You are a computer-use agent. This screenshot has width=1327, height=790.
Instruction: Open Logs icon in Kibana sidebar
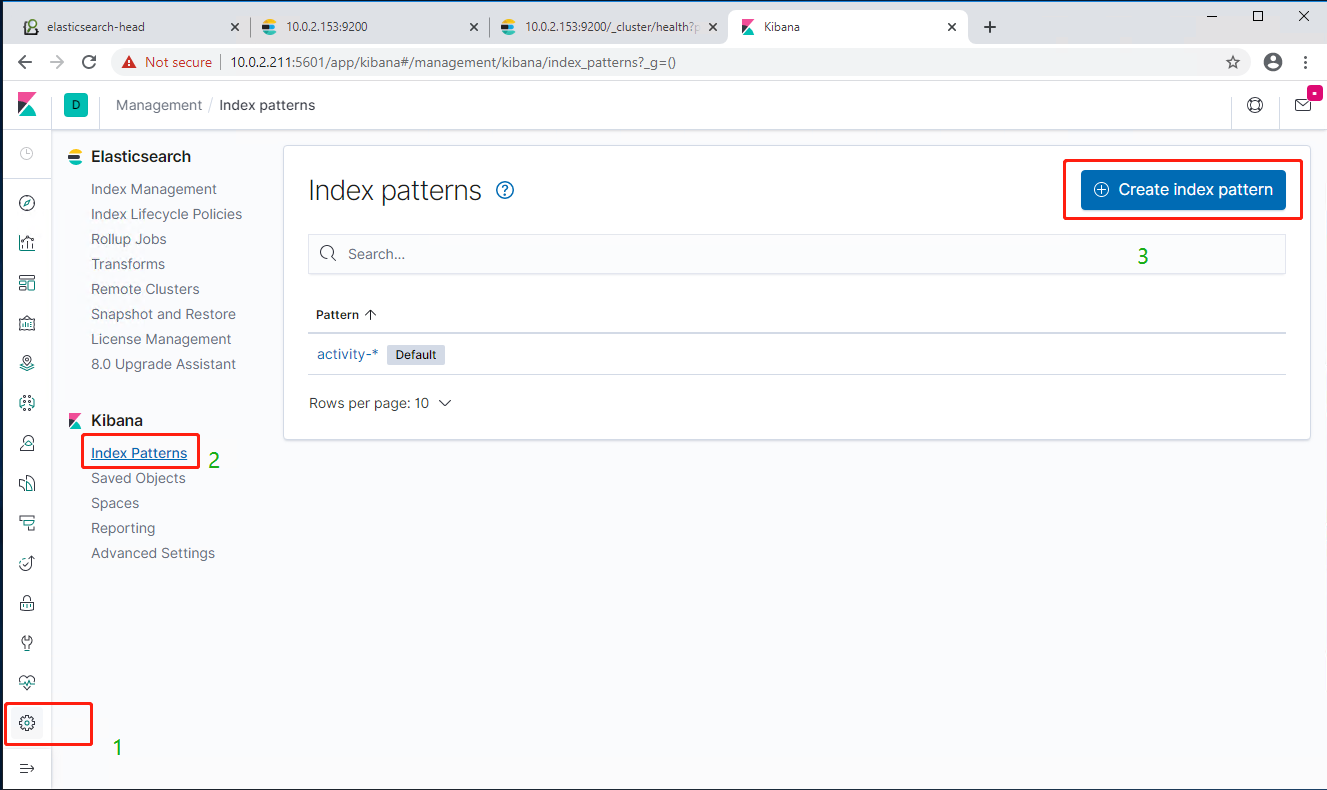27,483
